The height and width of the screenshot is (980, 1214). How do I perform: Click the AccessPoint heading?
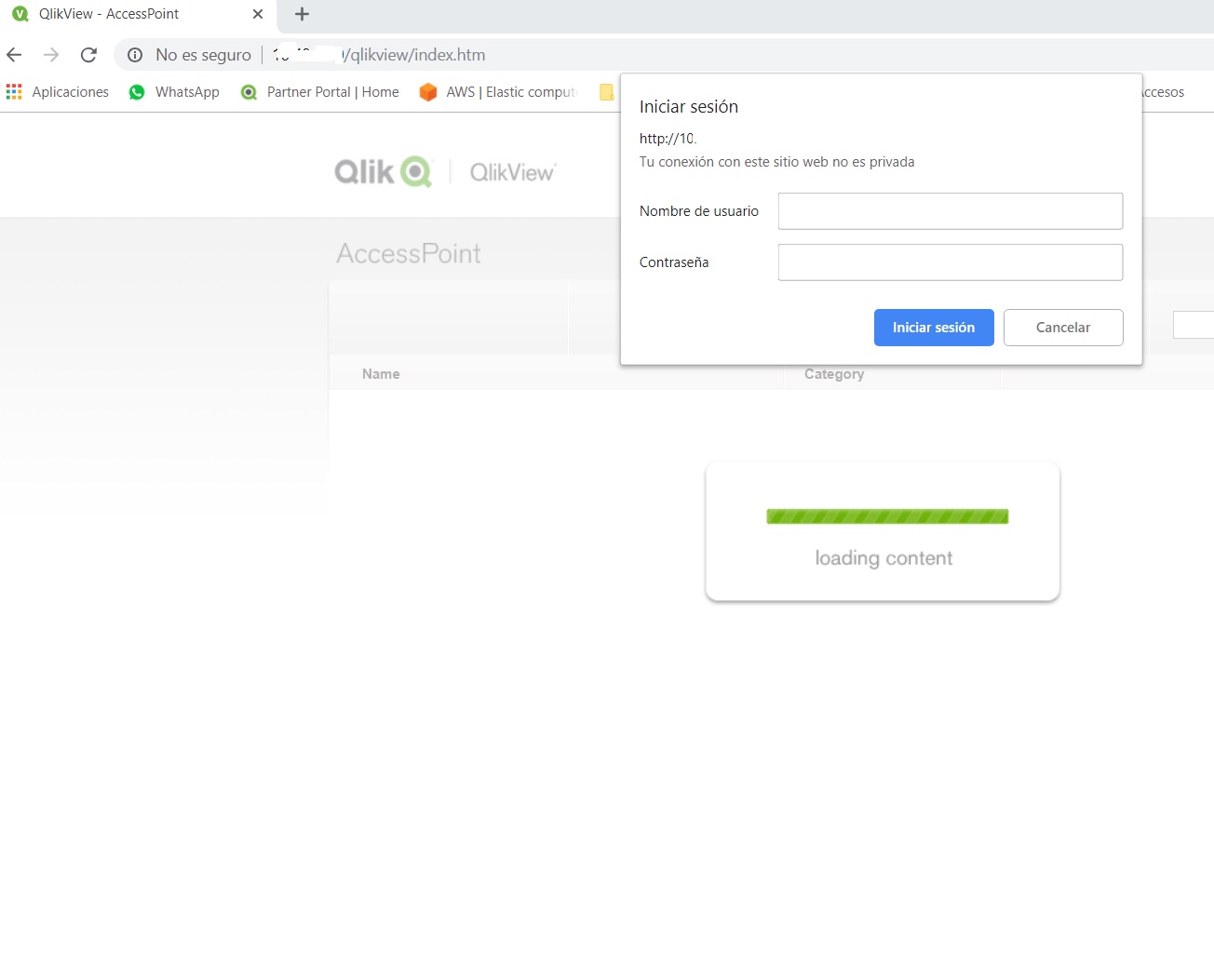coord(409,253)
